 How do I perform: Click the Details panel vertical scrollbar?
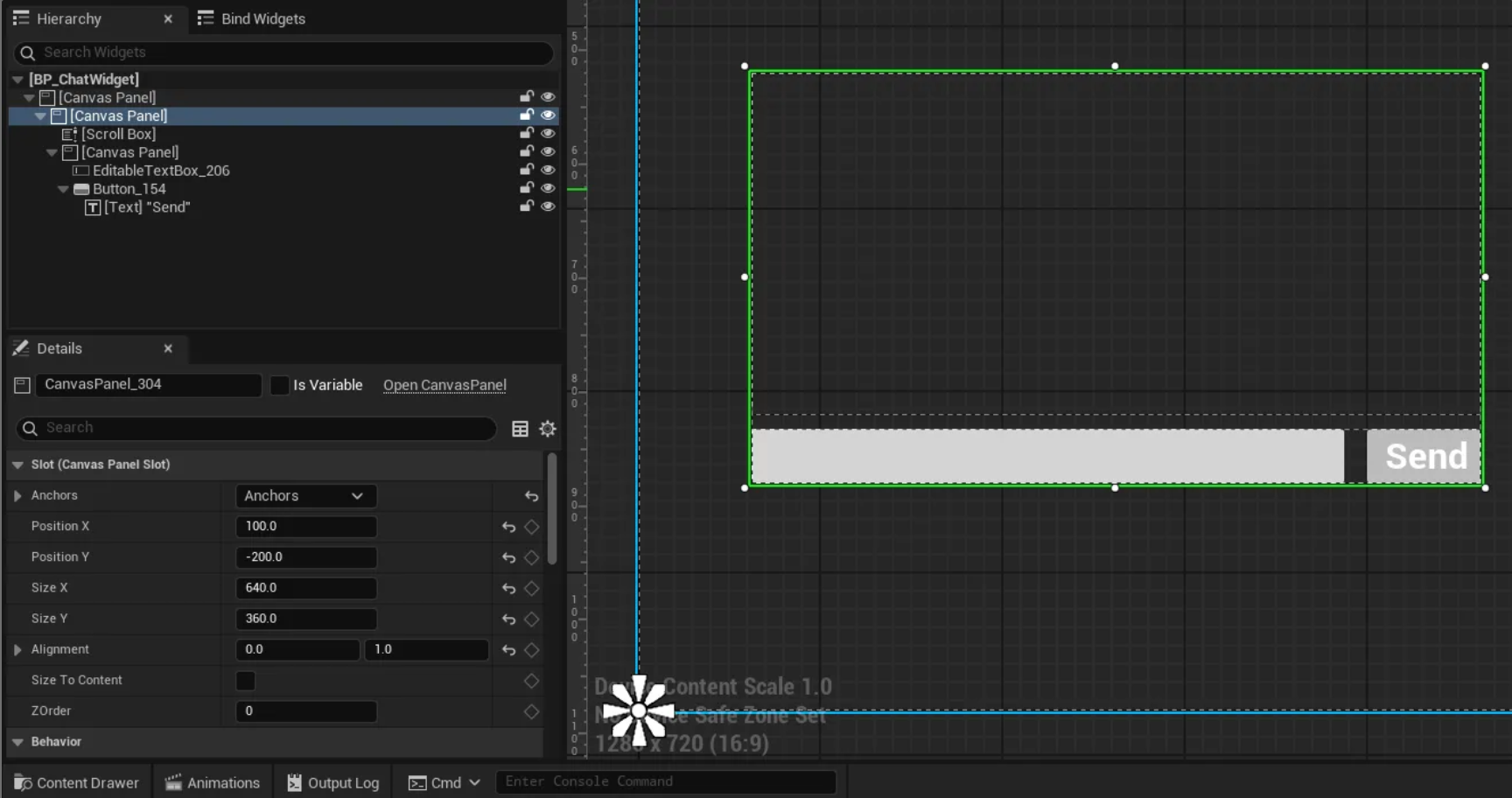[x=551, y=510]
